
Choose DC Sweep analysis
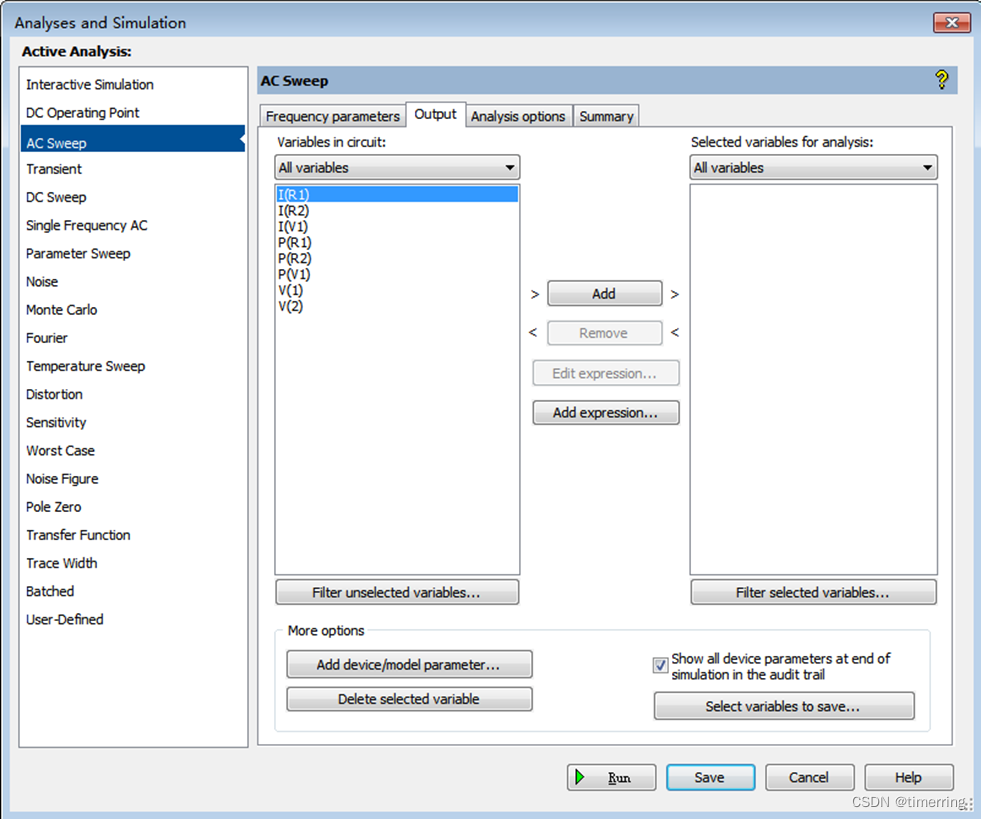pos(56,197)
